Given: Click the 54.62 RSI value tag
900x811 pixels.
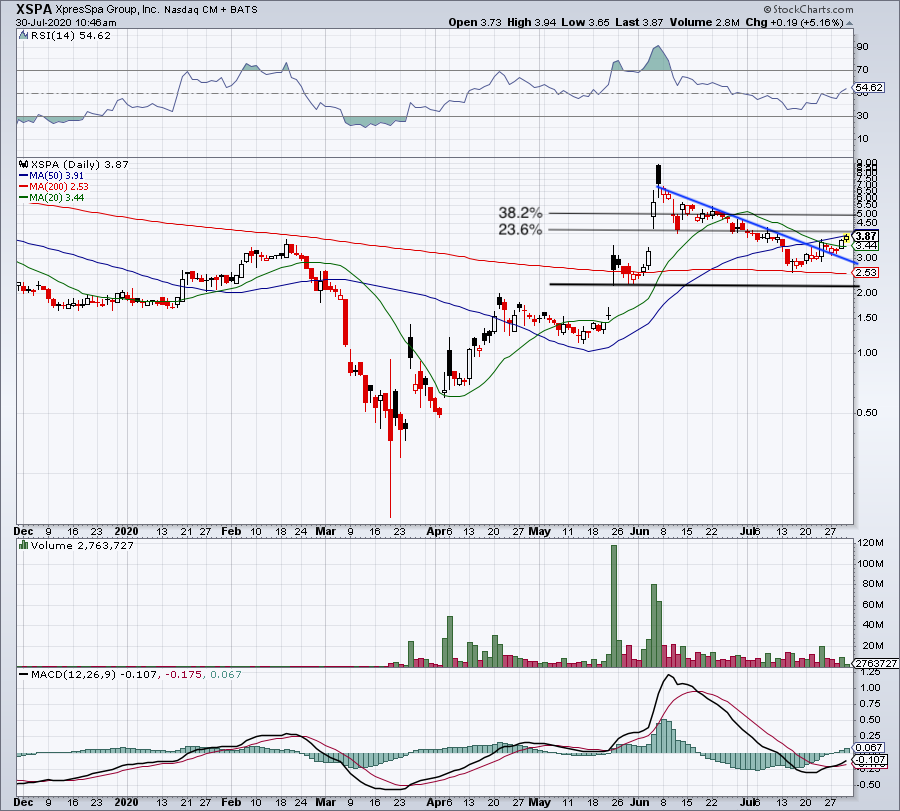Looking at the screenshot, I should 869,88.
